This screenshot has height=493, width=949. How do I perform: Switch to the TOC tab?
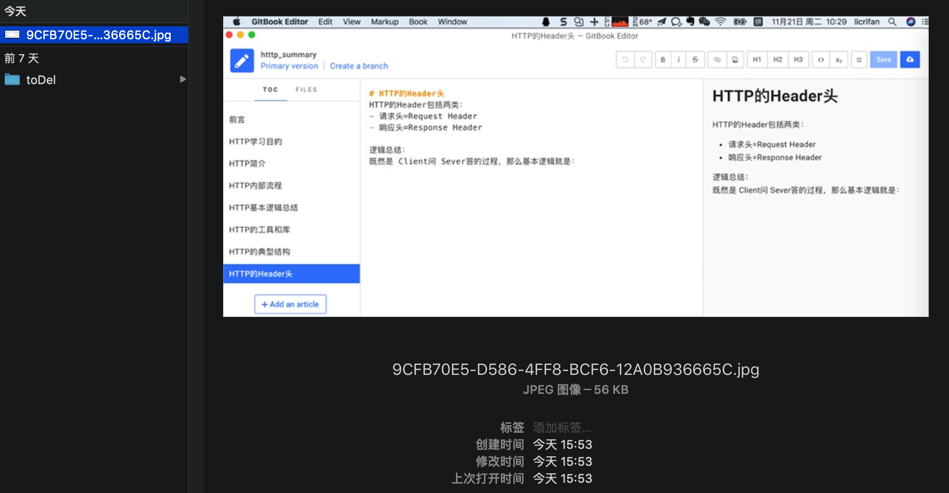point(271,90)
